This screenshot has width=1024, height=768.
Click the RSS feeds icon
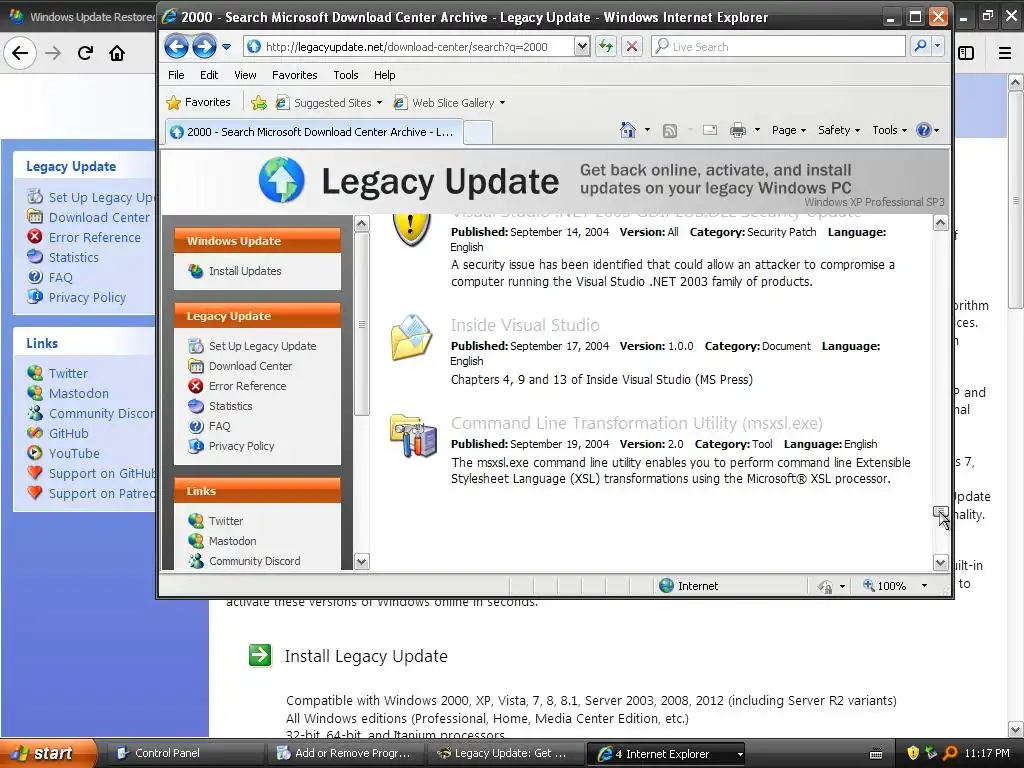click(x=669, y=131)
